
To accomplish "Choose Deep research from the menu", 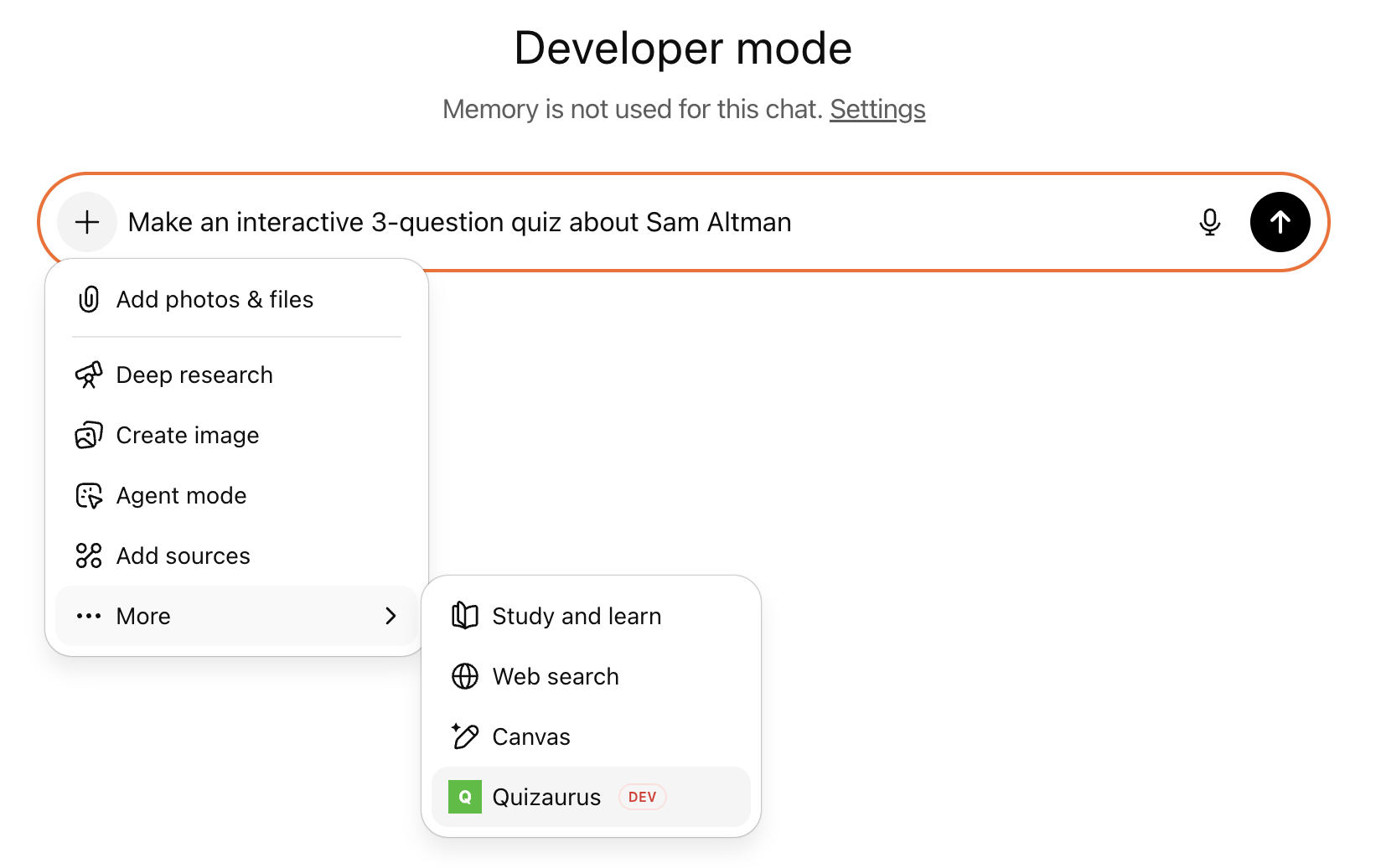I will tap(194, 375).
